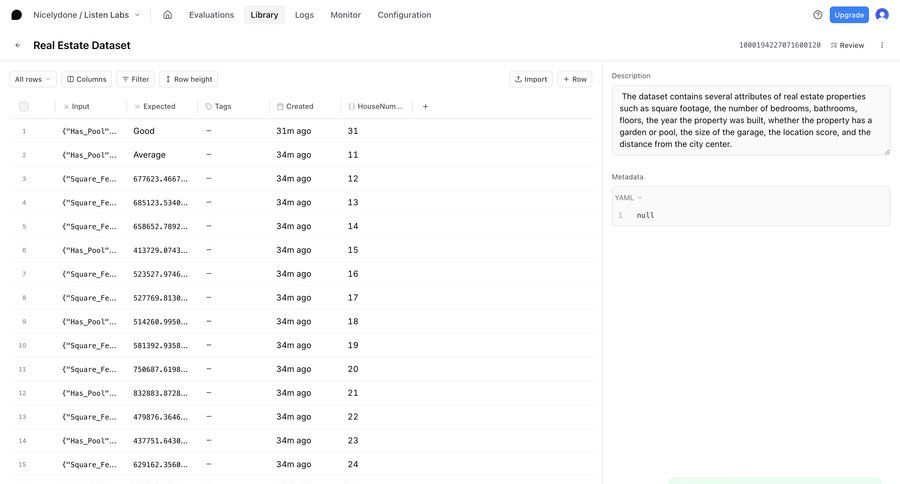Click HouseNumber value 11
The width and height of the screenshot is (900, 484).
click(x=353, y=155)
